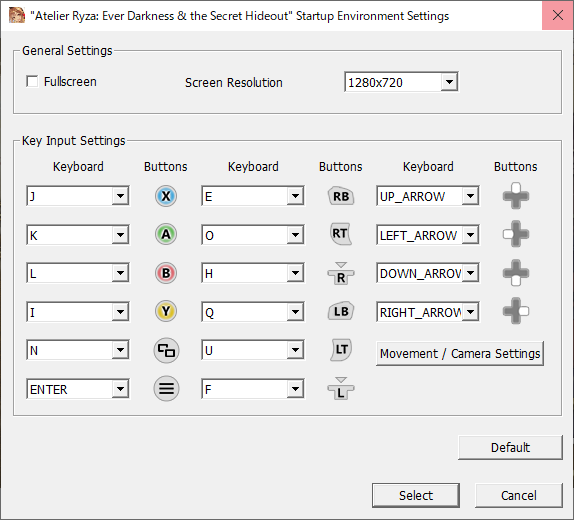Viewport: 574px width, 520px height.
Task: Click the D-pad right icon
Action: click(x=516, y=311)
